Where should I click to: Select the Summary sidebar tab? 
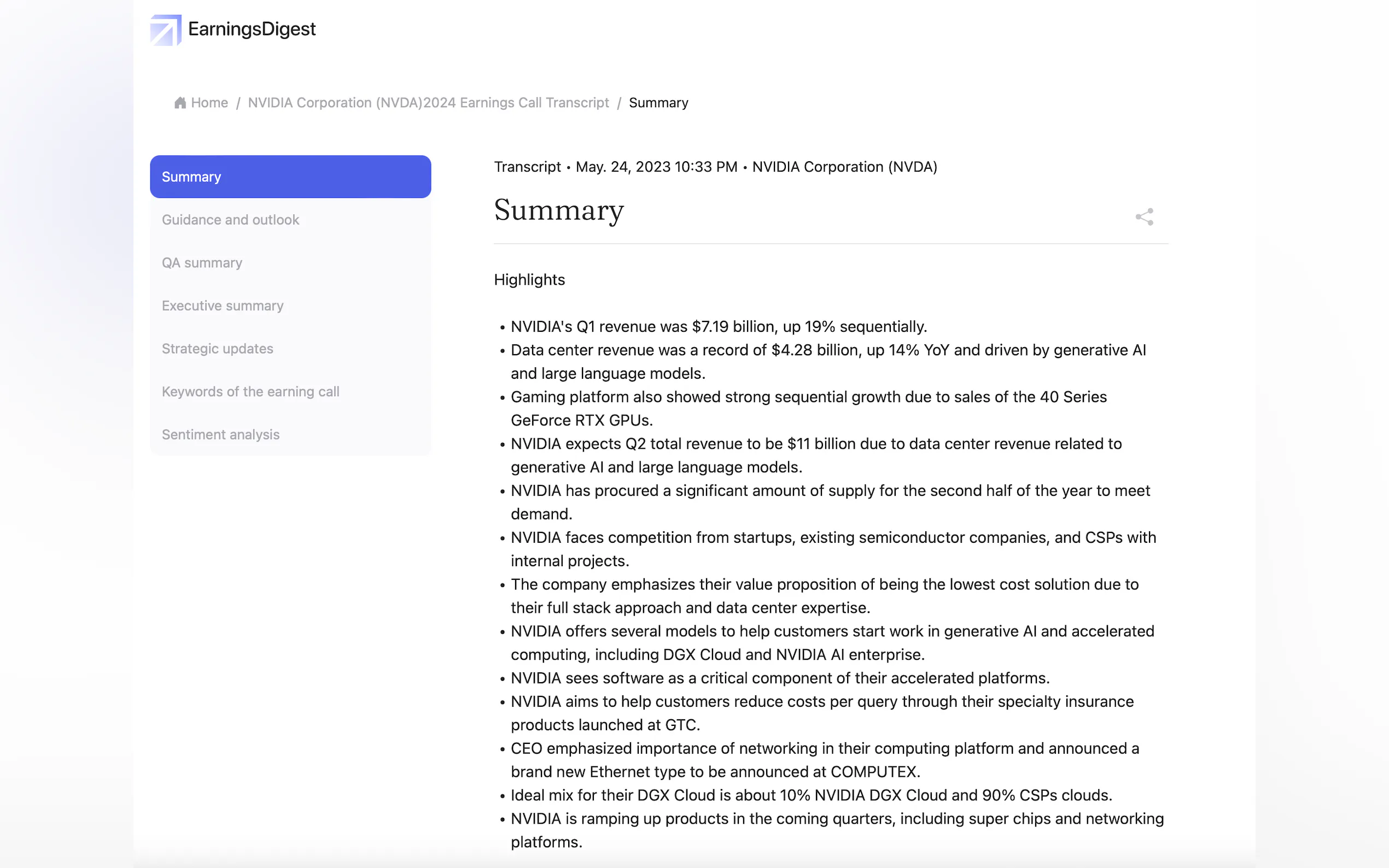point(290,177)
